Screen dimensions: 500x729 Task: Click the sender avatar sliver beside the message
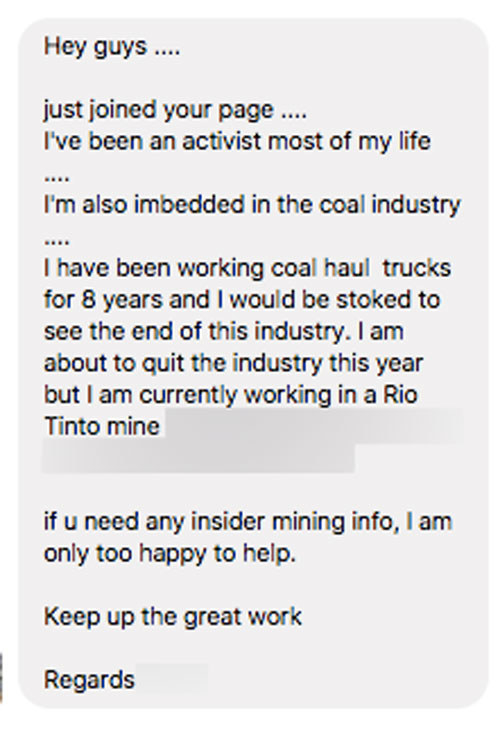coord(1,677)
